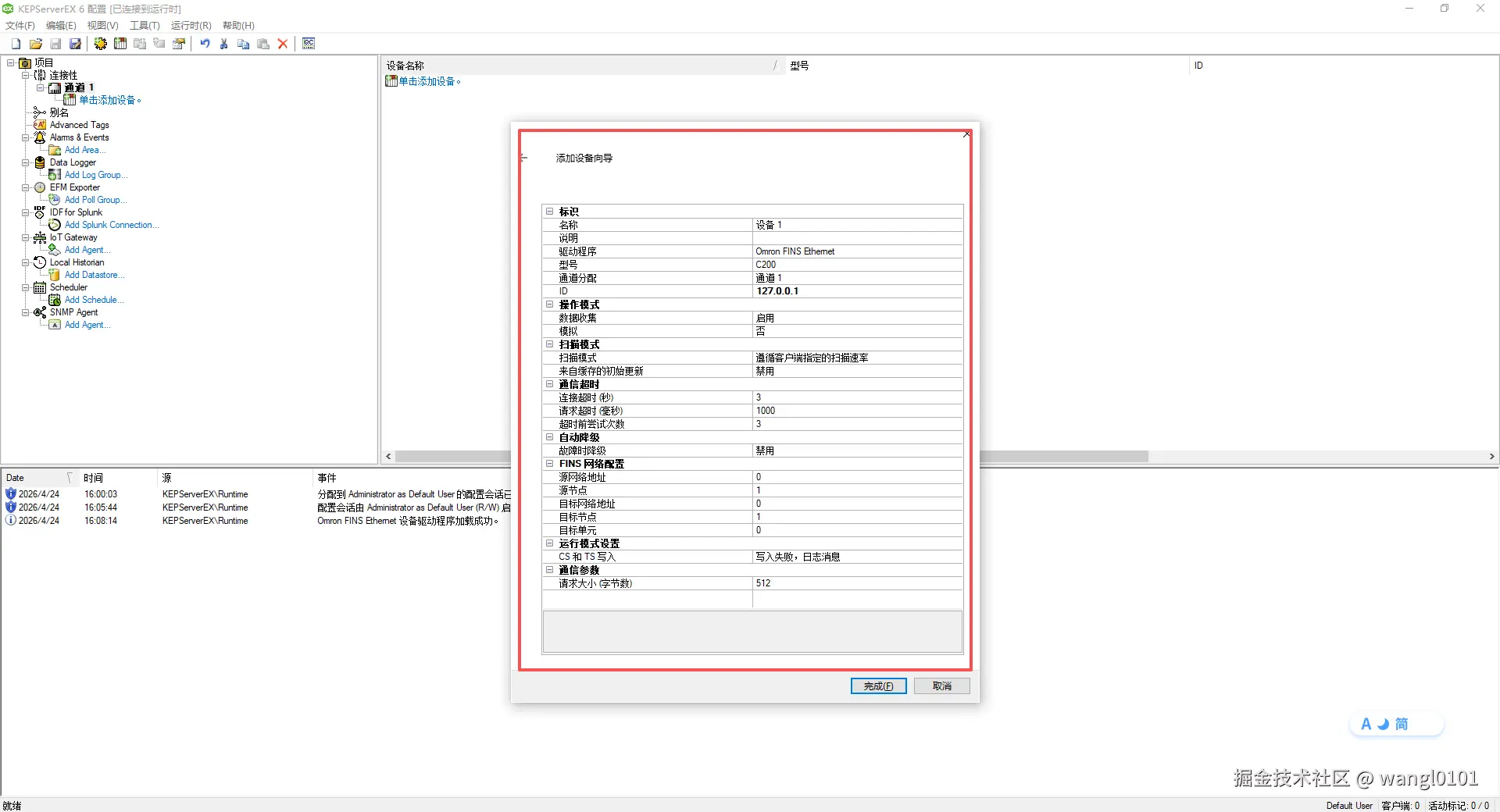Click the 取消 cancel button

[942, 686]
